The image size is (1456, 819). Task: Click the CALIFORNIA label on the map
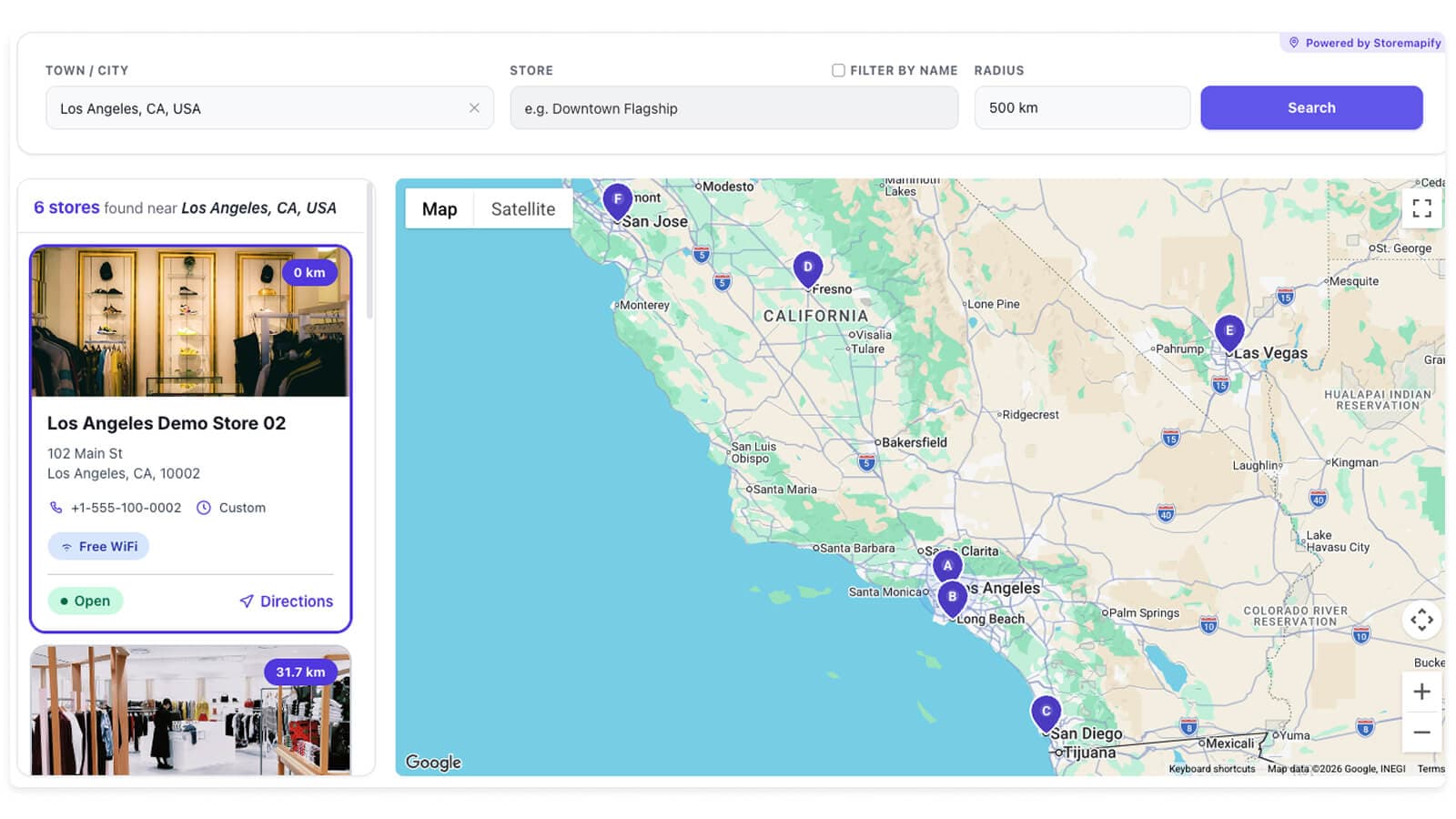tap(816, 316)
